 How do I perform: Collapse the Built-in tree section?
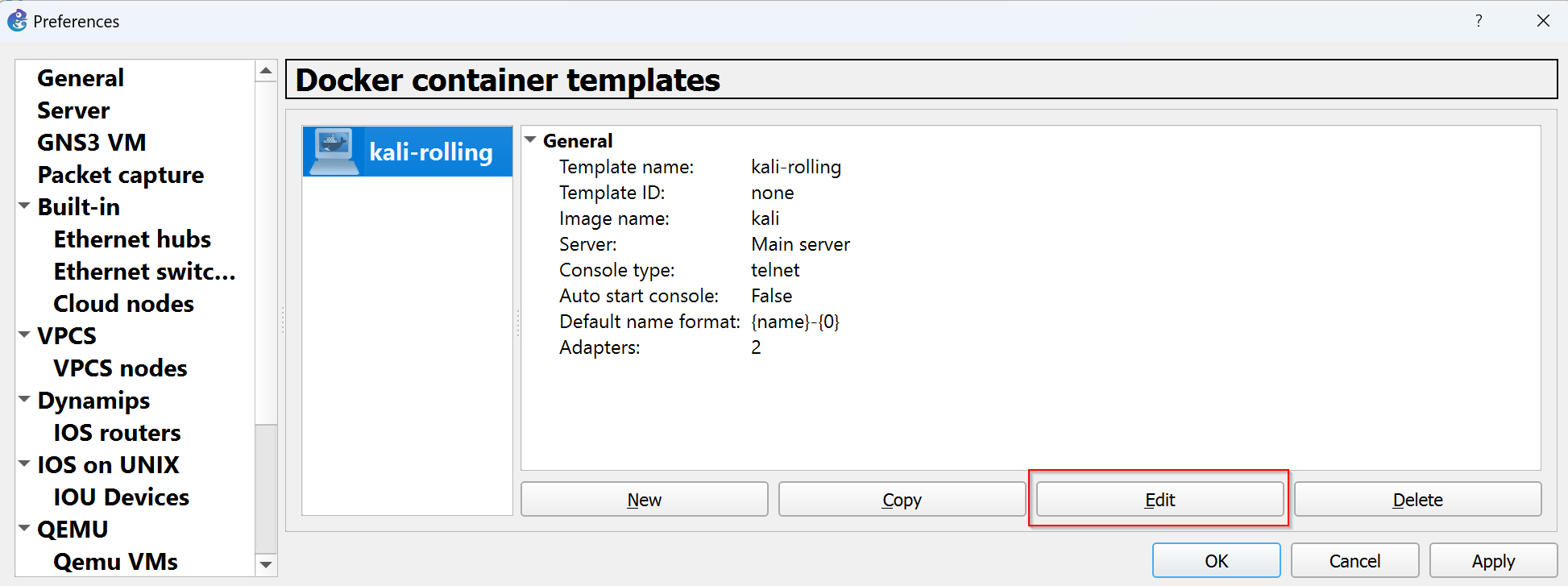click(25, 206)
